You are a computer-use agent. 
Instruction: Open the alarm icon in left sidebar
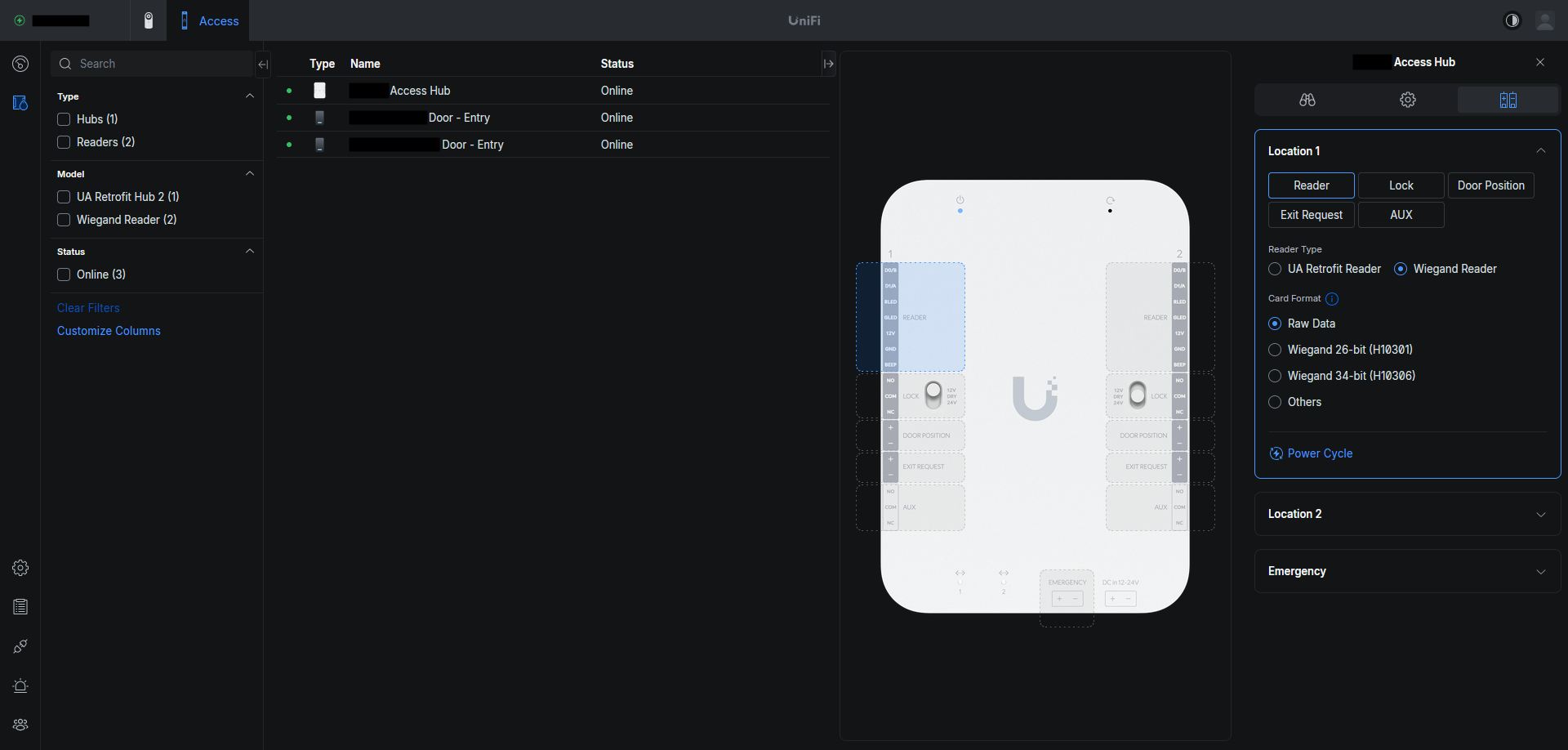(x=20, y=685)
